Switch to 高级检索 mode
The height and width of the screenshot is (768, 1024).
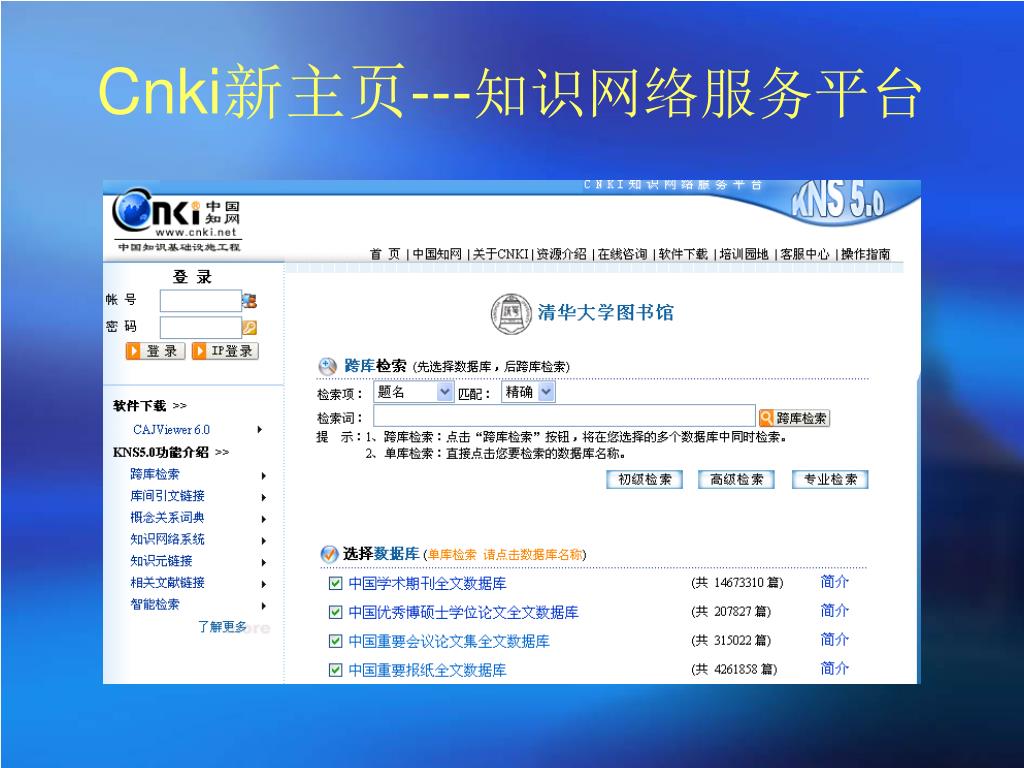tap(737, 479)
